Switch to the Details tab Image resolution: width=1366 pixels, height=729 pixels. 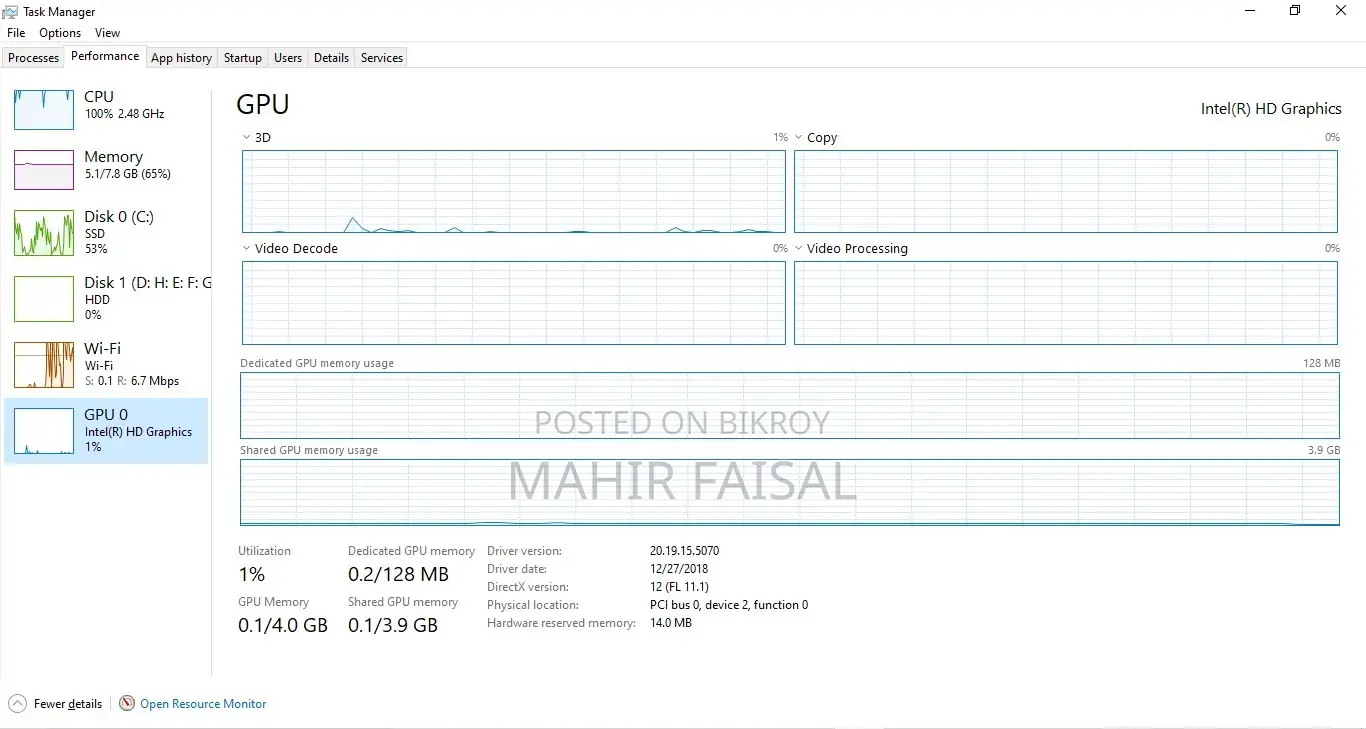pyautogui.click(x=331, y=58)
